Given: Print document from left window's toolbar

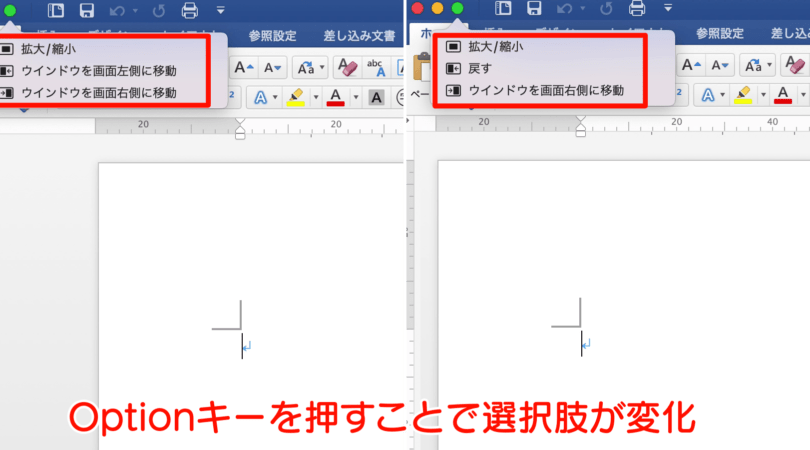Looking at the screenshot, I should pos(190,10).
